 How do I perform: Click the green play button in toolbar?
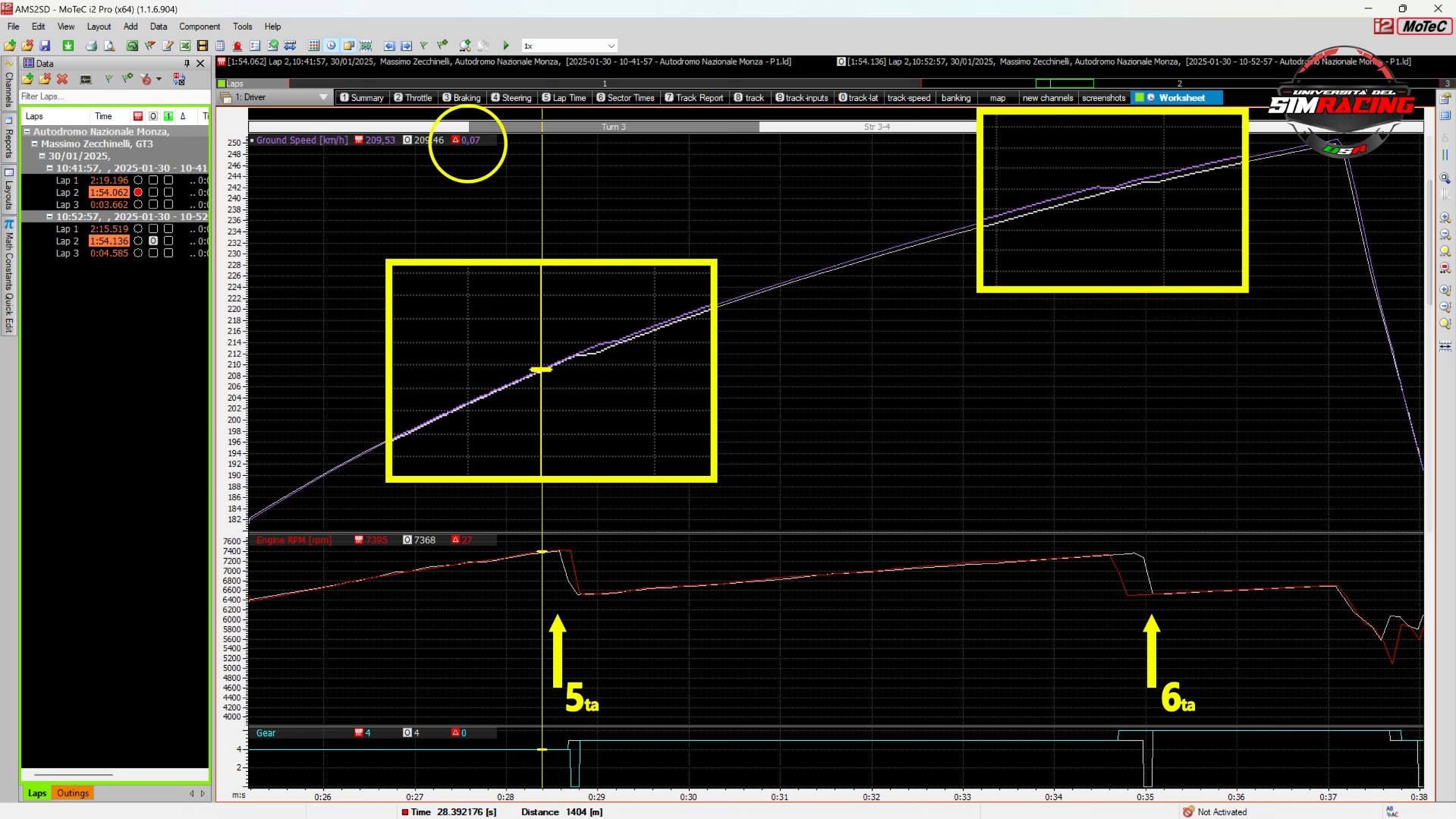[x=506, y=46]
